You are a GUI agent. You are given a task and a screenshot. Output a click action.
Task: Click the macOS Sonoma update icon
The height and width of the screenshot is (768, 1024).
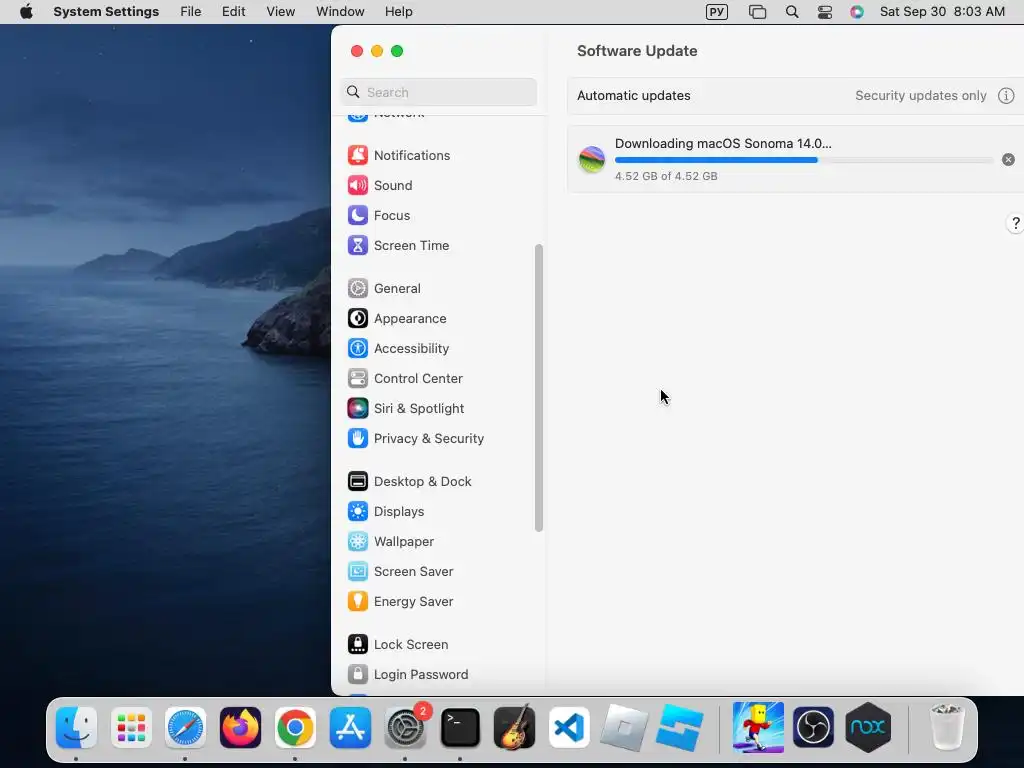592,160
